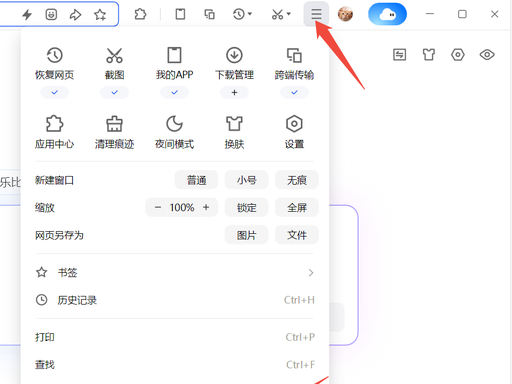Screen dimensions: 512x384
Task: Open 换肤 skin changer in menu
Action: [x=234, y=133]
